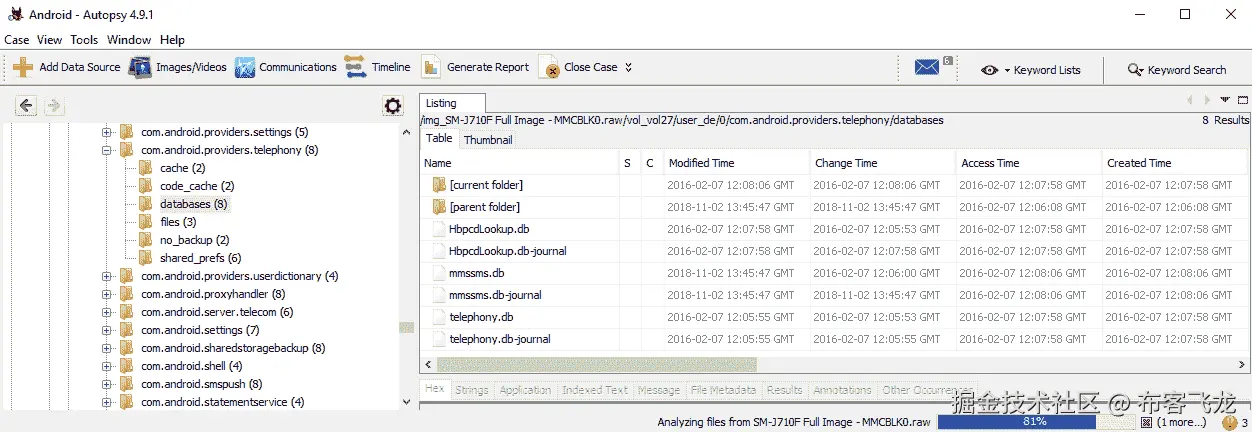
Task: Click the Generate Report icon
Action: (431, 67)
